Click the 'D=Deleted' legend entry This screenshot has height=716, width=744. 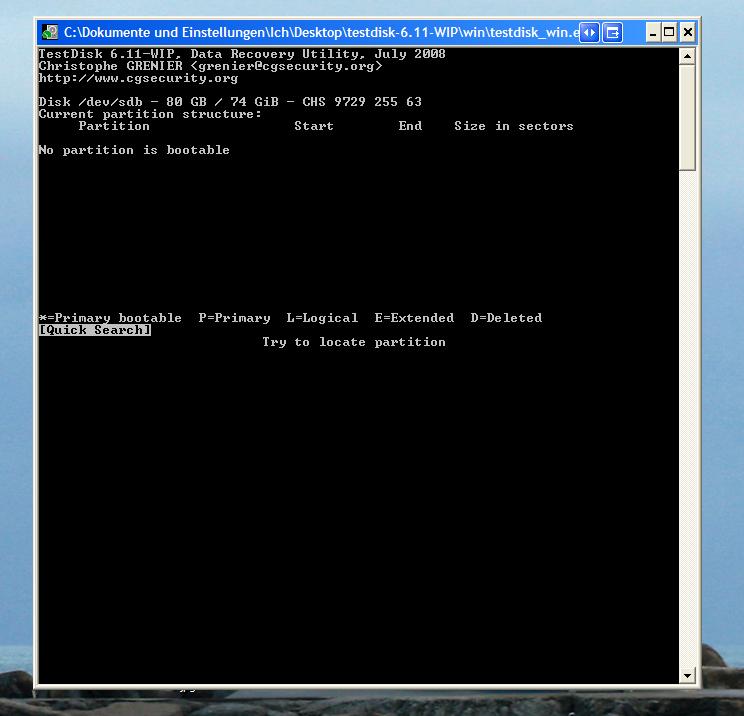(506, 318)
